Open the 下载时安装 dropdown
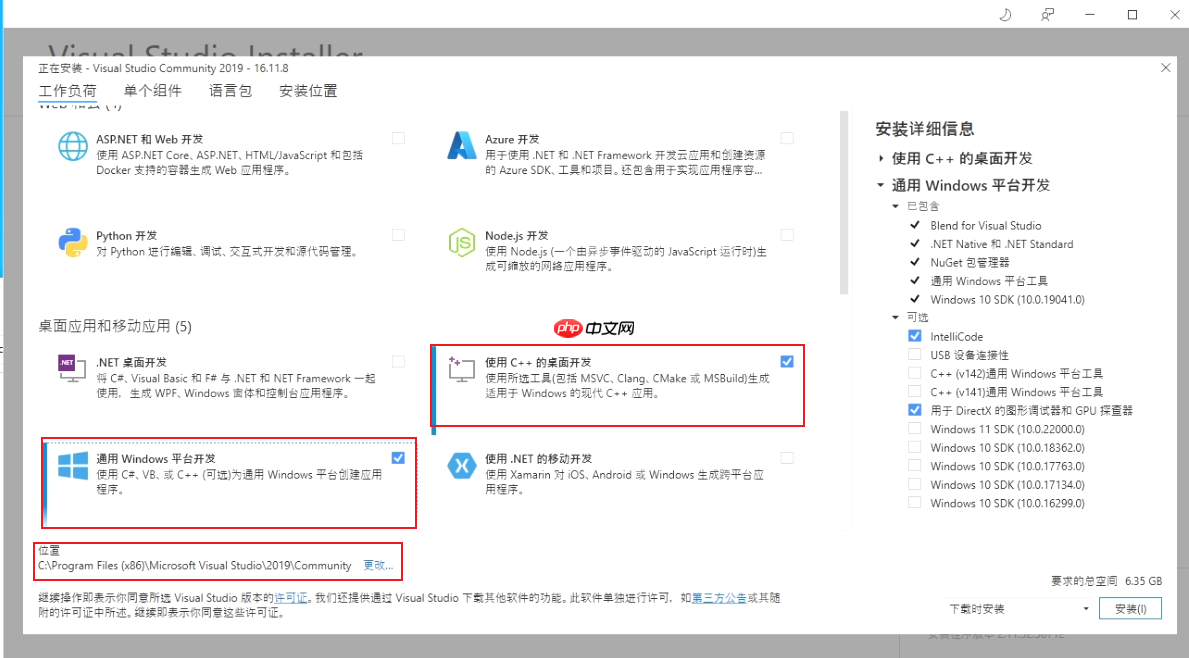 tap(1084, 608)
